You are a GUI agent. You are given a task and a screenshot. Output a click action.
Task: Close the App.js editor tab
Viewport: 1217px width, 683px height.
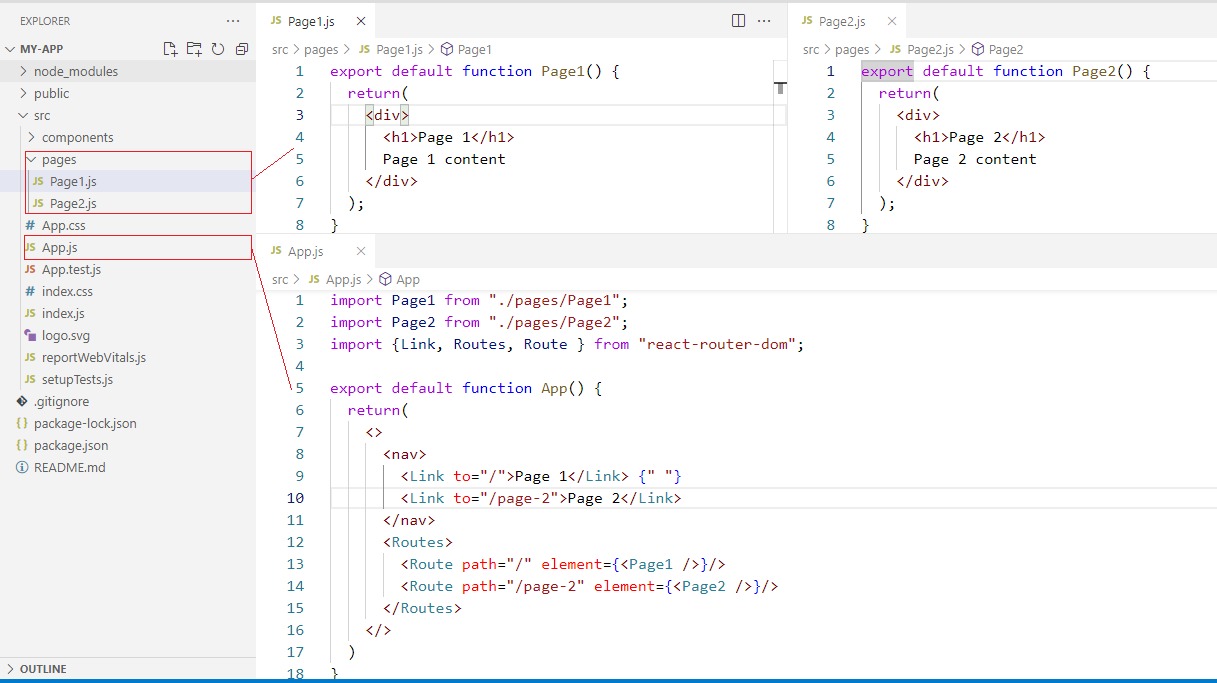tap(361, 251)
